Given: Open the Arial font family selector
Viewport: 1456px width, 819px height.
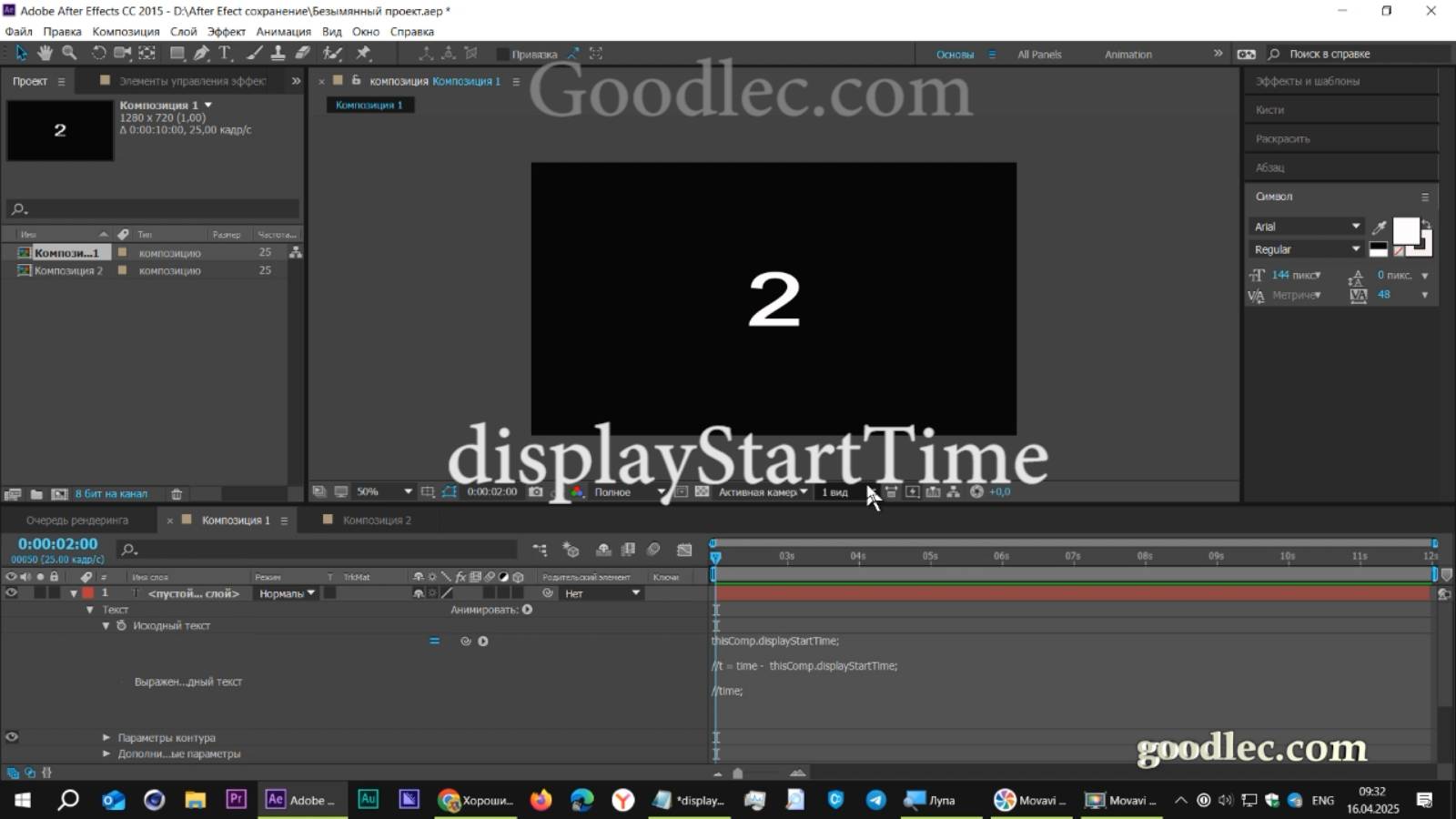Looking at the screenshot, I should click(1306, 226).
